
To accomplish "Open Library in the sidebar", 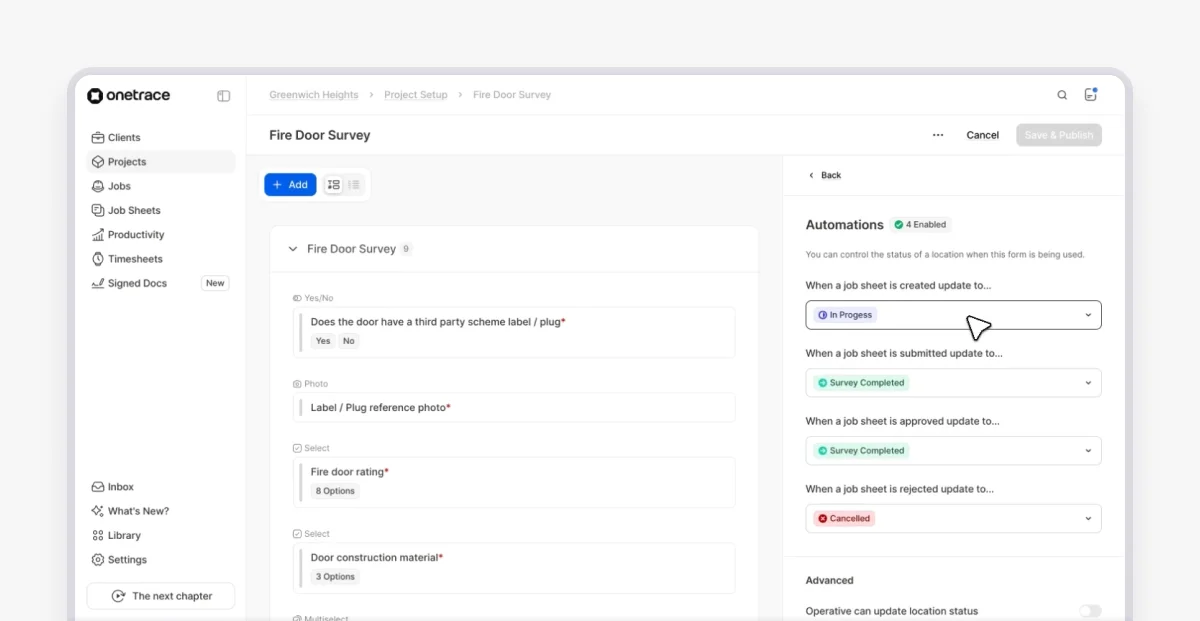I will point(160,536).
